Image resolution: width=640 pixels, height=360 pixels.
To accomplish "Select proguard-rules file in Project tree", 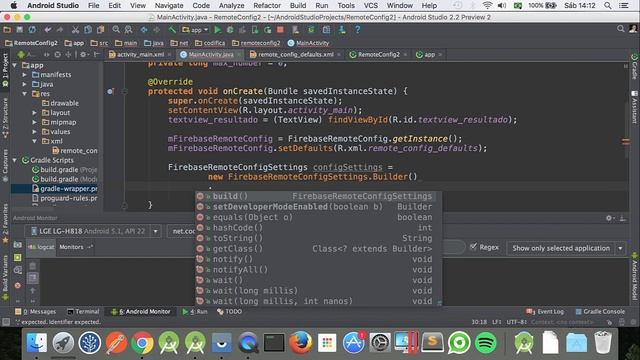I will click(64, 198).
